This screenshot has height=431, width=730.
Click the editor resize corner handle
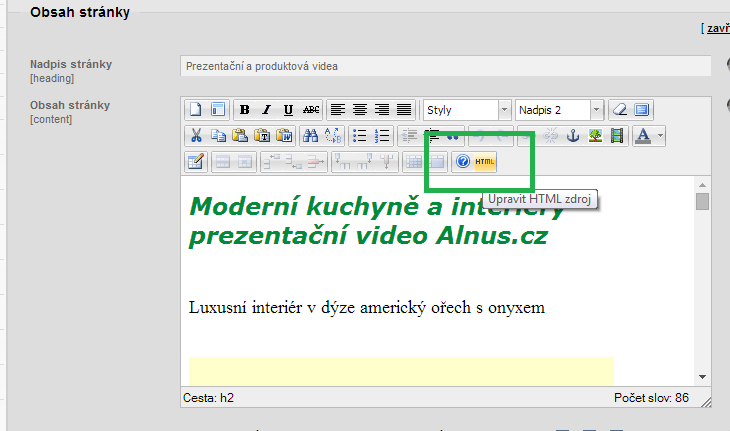[706, 402]
